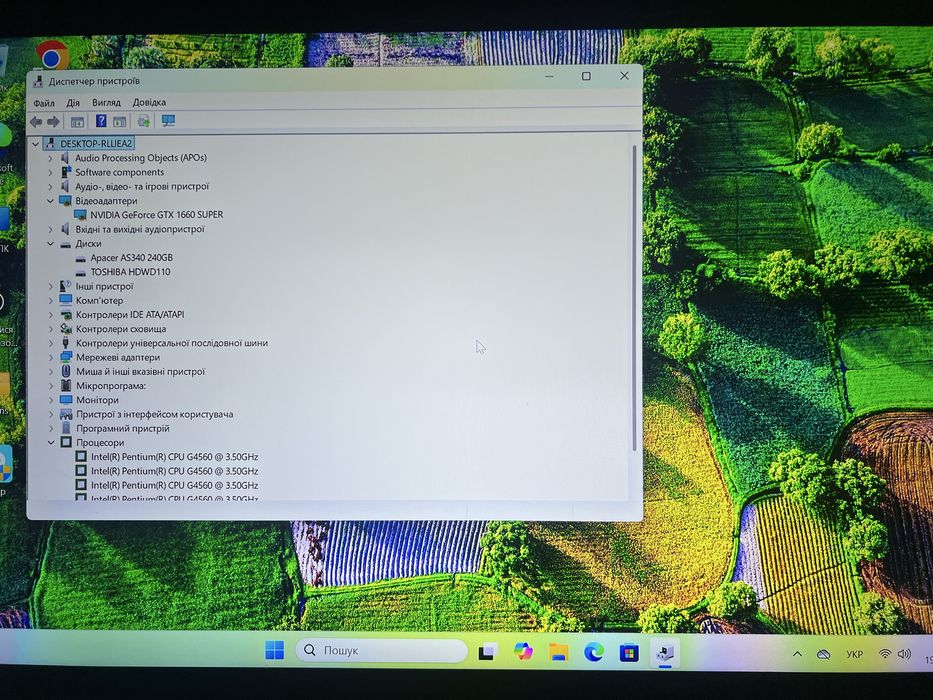Select Програмний пристрій row
The image size is (933, 700).
point(123,429)
